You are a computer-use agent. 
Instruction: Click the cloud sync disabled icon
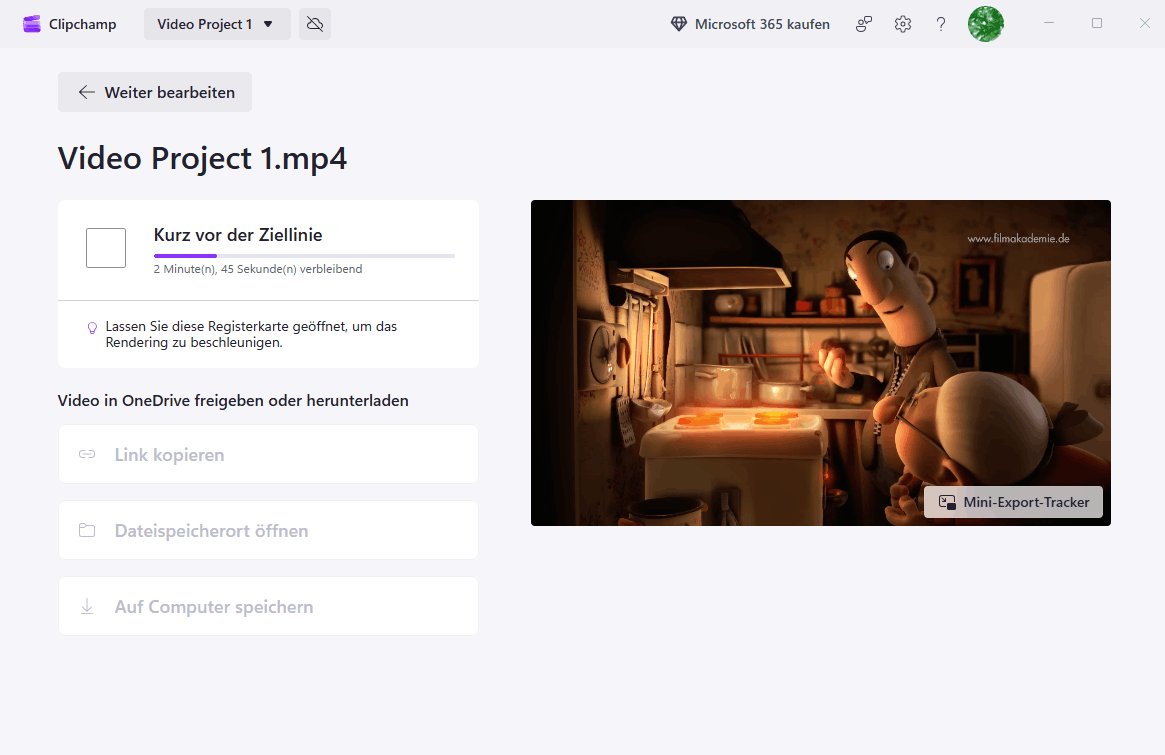[315, 24]
